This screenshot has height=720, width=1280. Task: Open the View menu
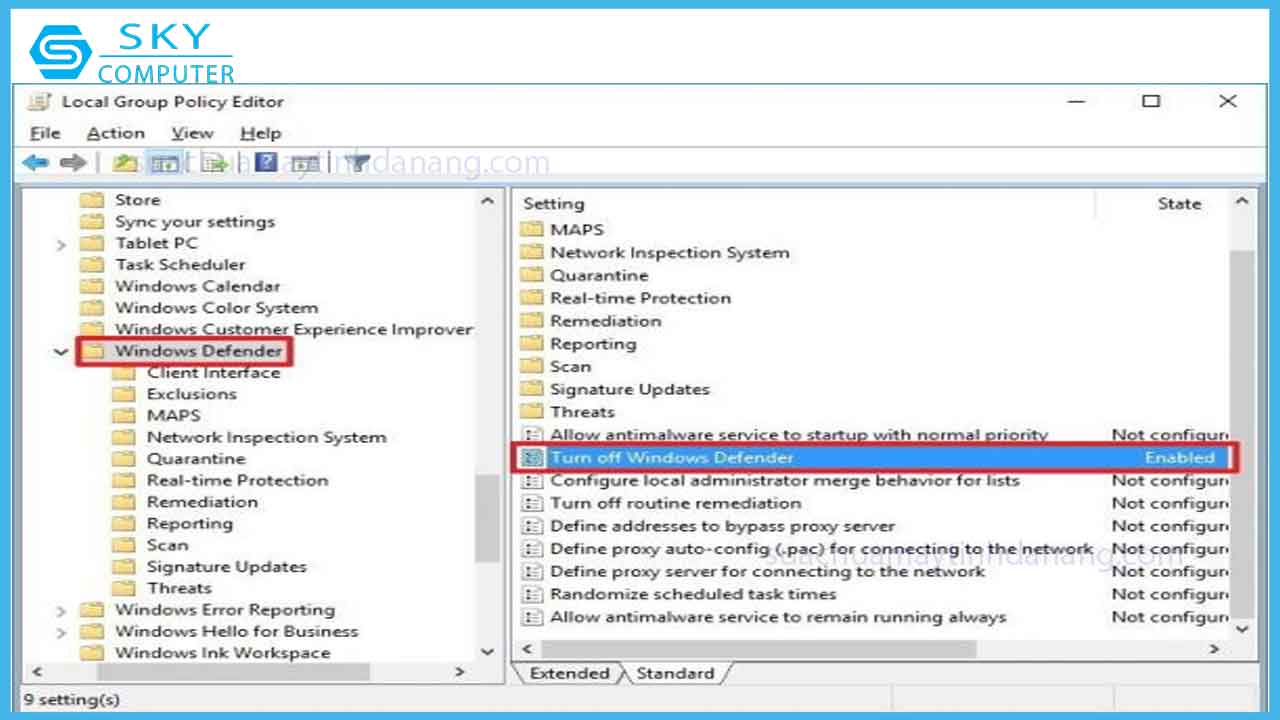[x=192, y=133]
